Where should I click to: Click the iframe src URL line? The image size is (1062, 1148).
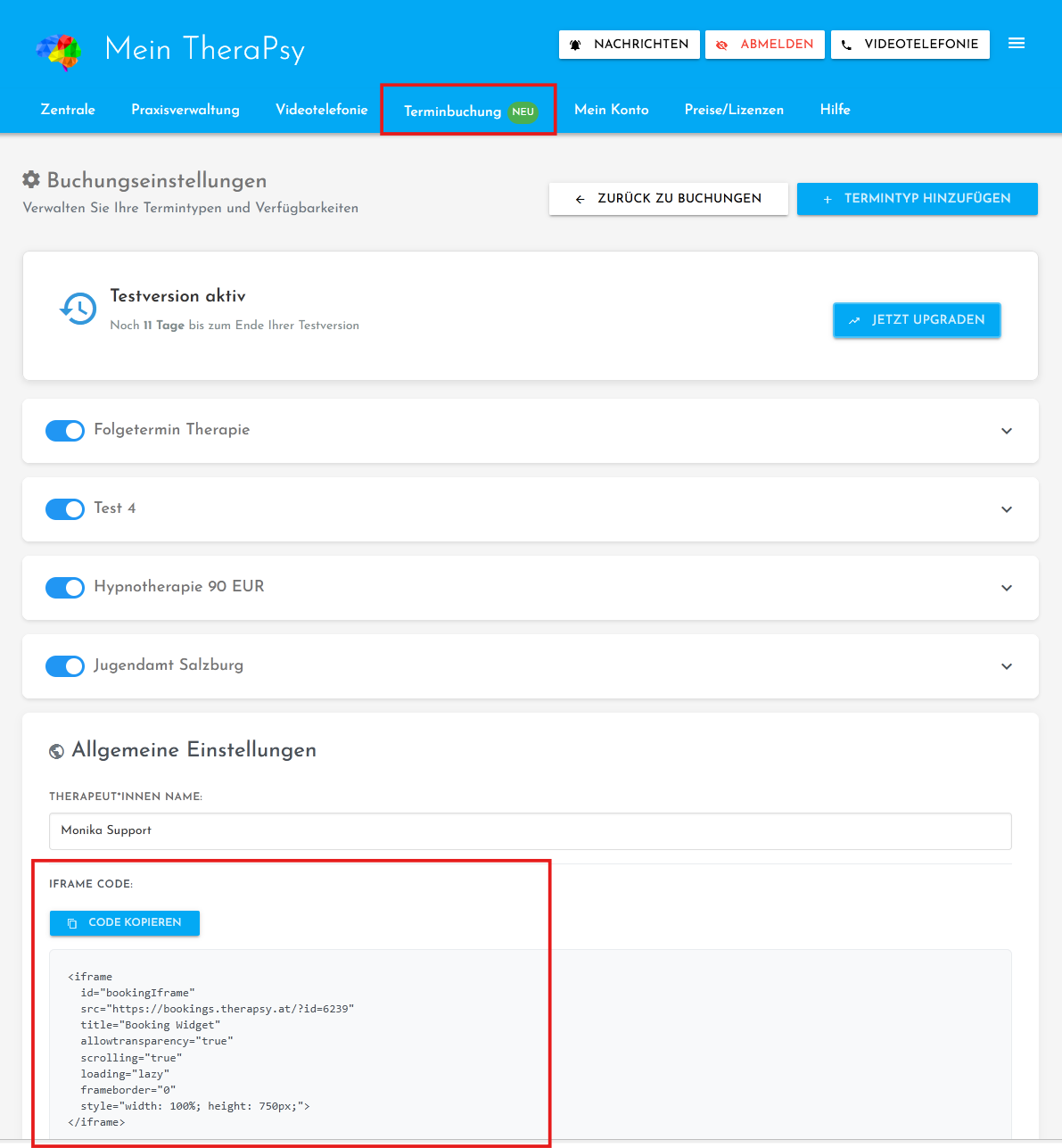point(218,1009)
